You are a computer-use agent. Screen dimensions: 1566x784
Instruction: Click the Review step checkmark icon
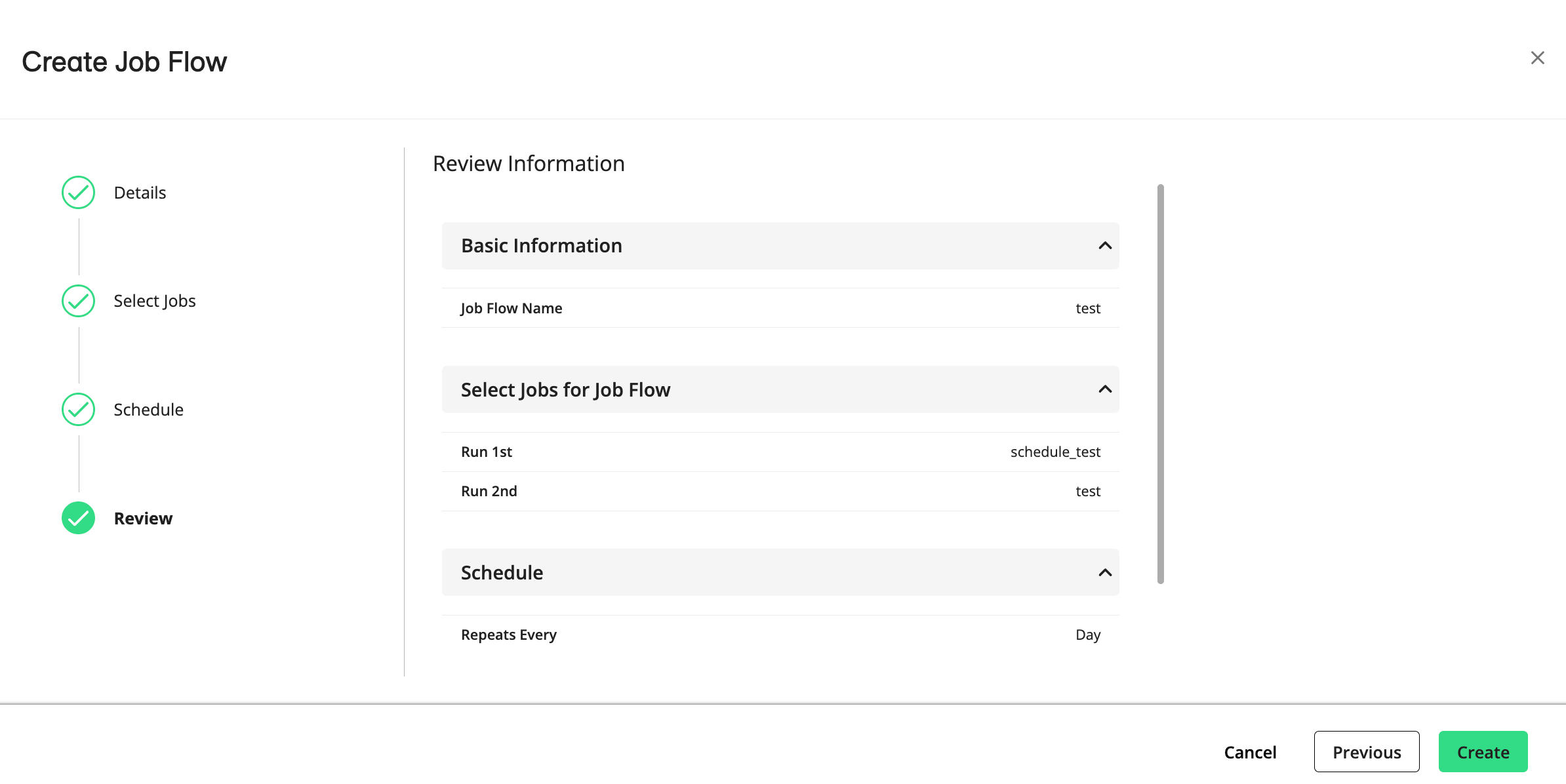[x=77, y=518]
